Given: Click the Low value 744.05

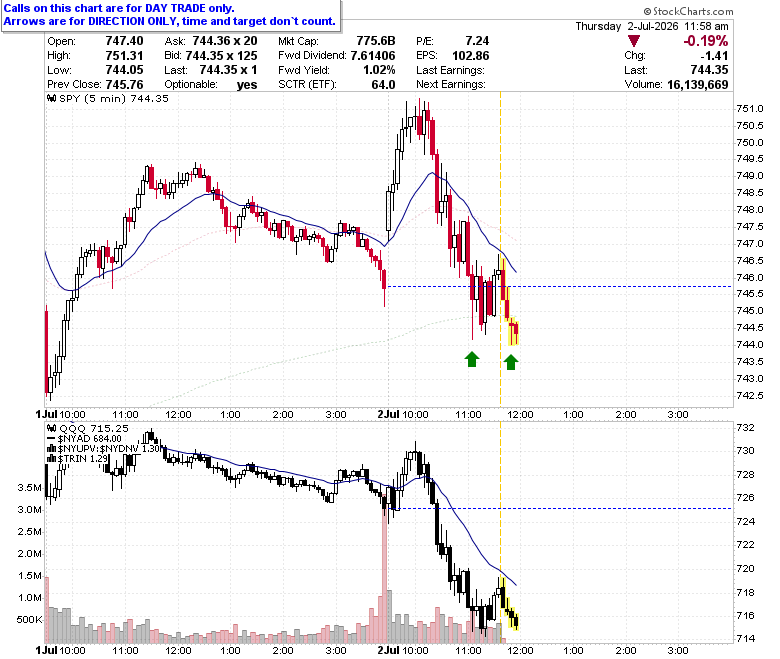Looking at the screenshot, I should click(124, 70).
